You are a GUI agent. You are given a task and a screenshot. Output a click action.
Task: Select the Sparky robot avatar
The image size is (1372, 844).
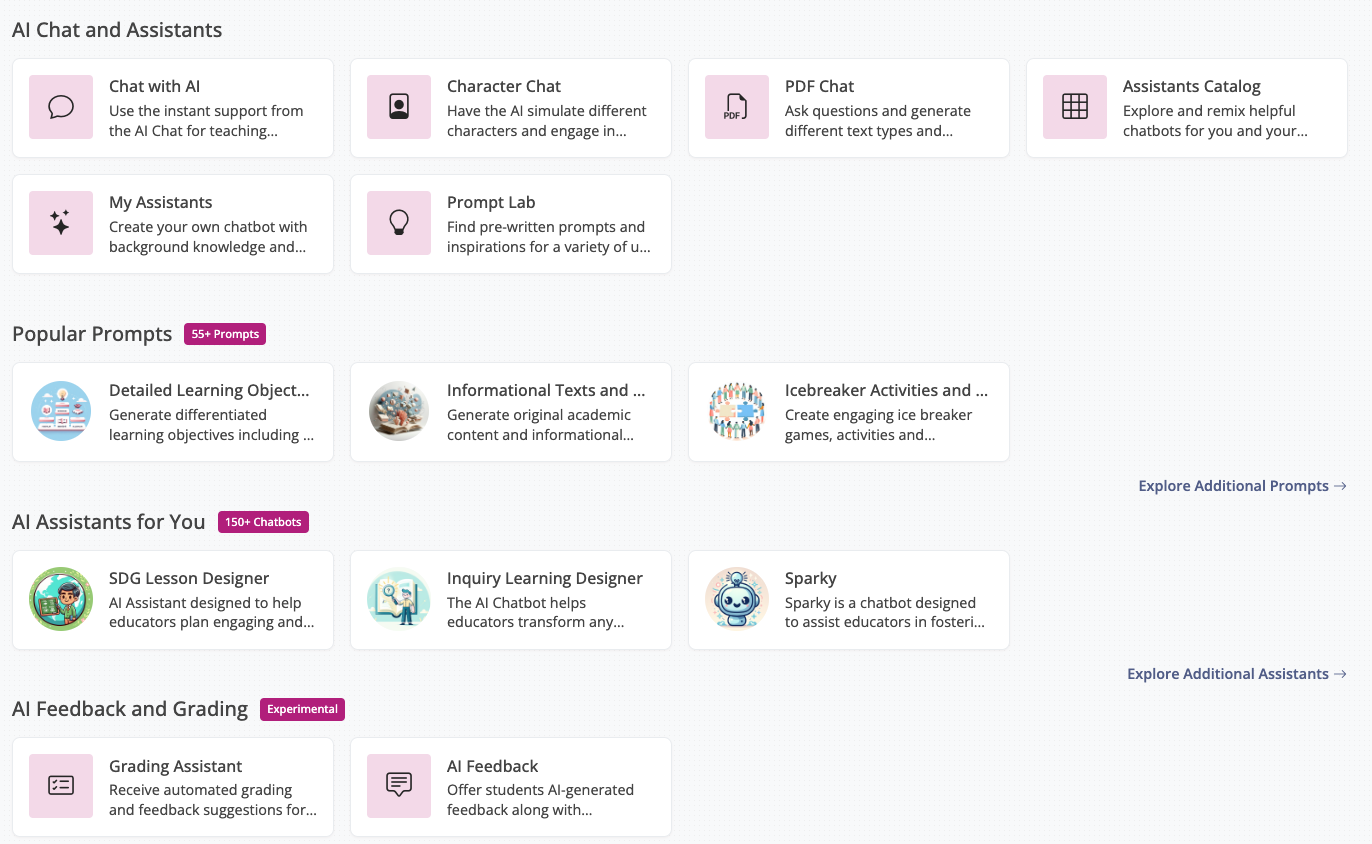737,599
